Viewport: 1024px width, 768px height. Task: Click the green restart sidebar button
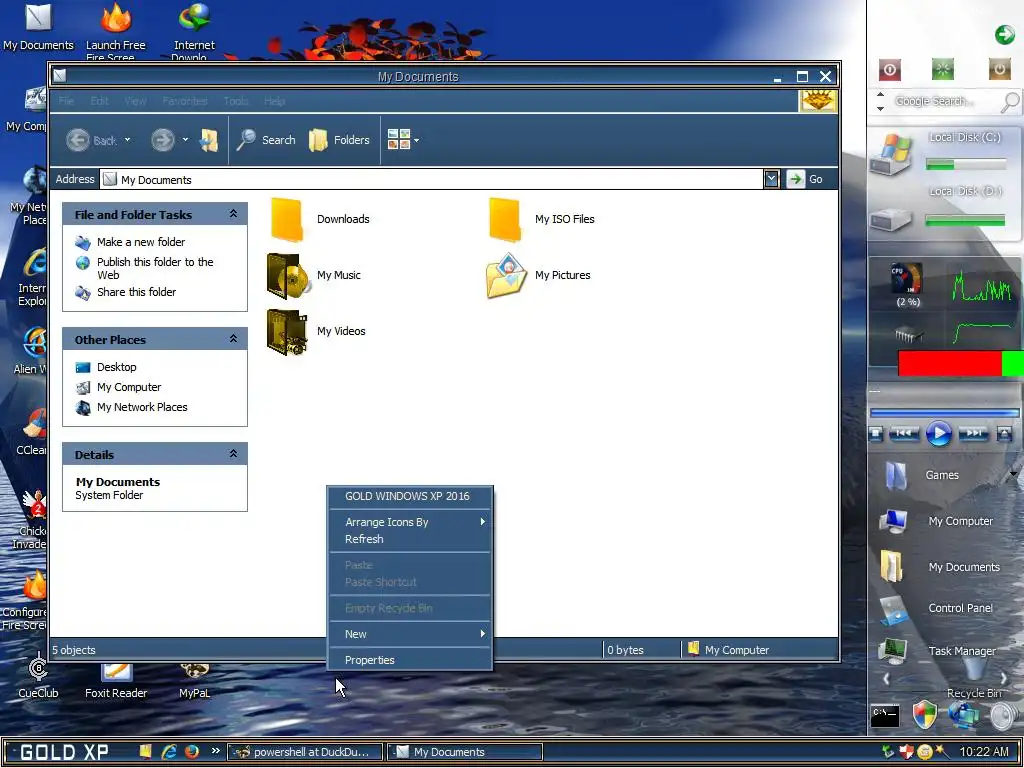(942, 69)
